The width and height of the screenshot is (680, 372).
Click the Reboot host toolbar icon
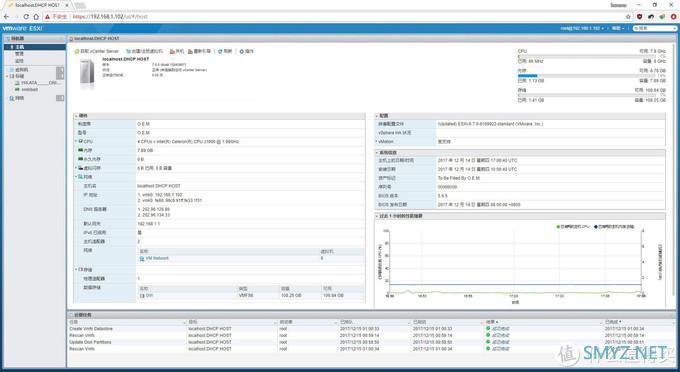(x=190, y=51)
